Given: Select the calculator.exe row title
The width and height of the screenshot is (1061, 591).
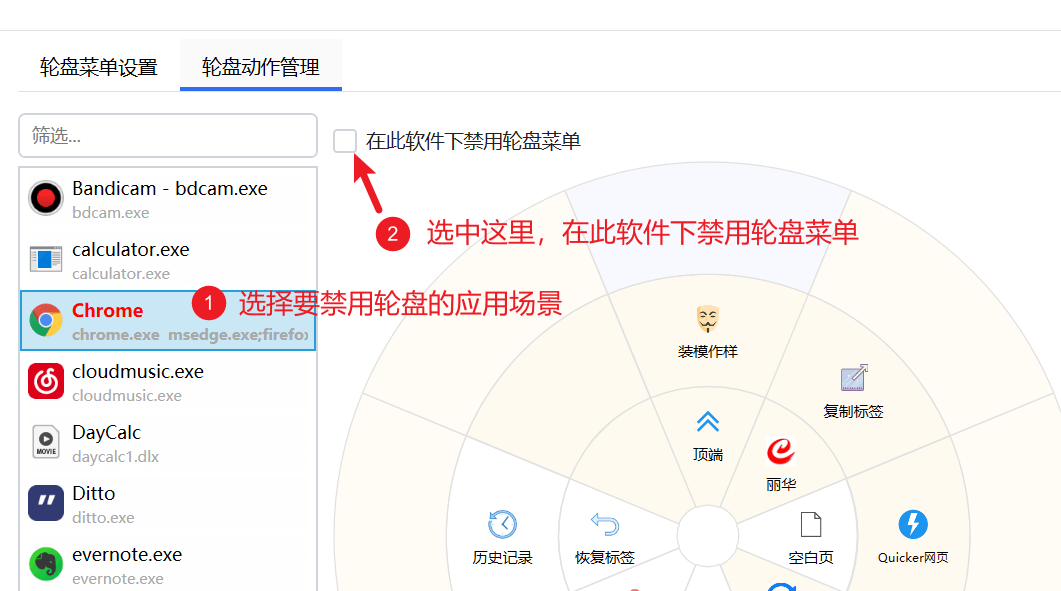Looking at the screenshot, I should click(131, 249).
